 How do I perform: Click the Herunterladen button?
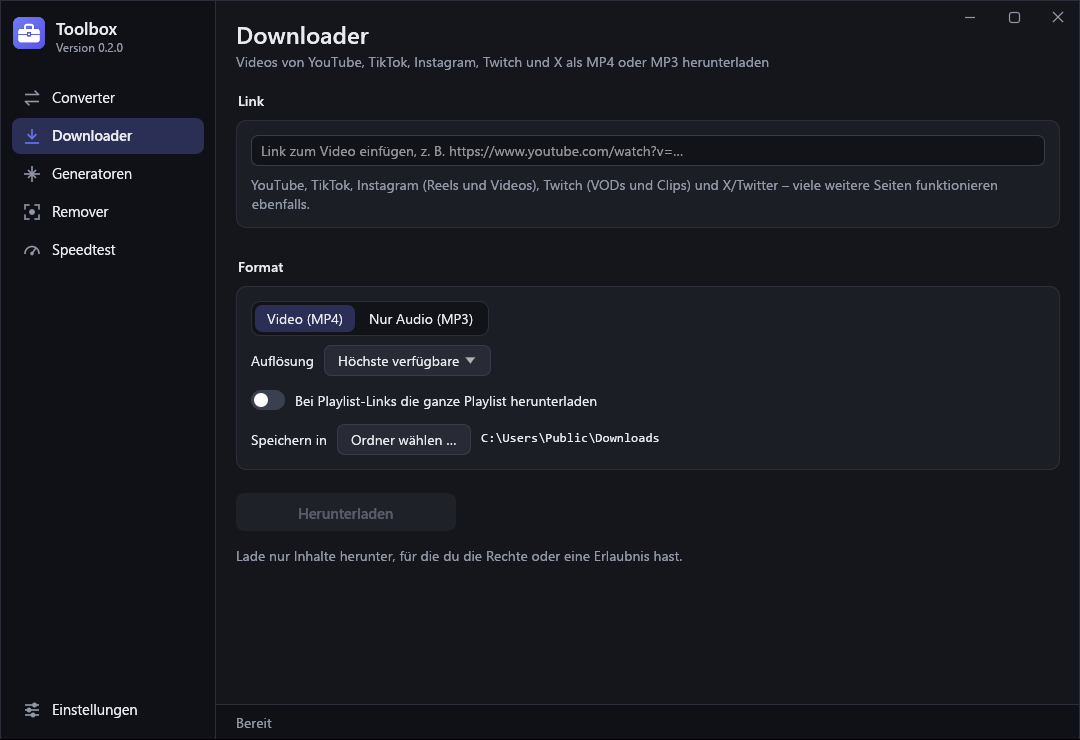(x=346, y=513)
